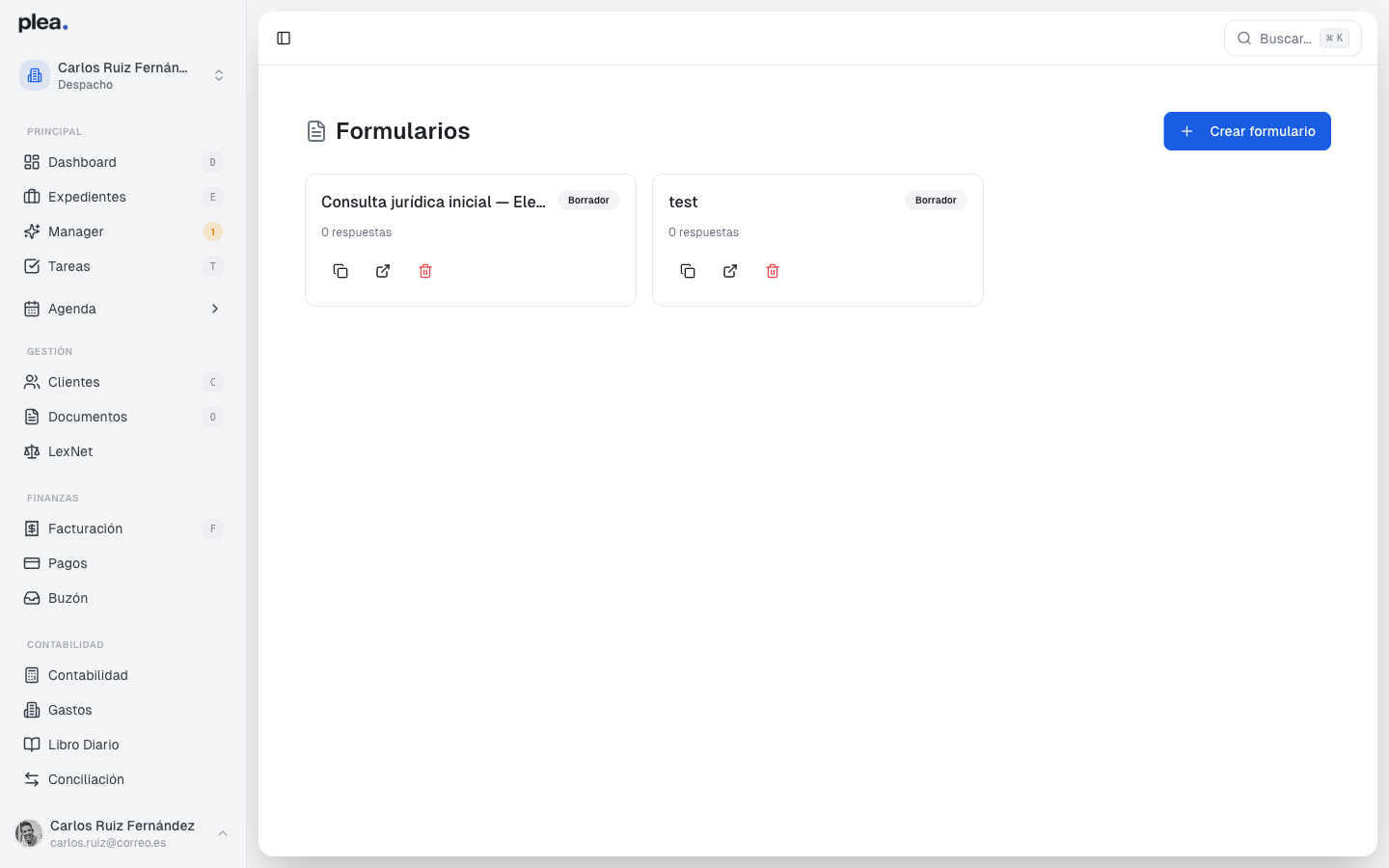
Task: Click the Despacho building icon
Action: (35, 75)
